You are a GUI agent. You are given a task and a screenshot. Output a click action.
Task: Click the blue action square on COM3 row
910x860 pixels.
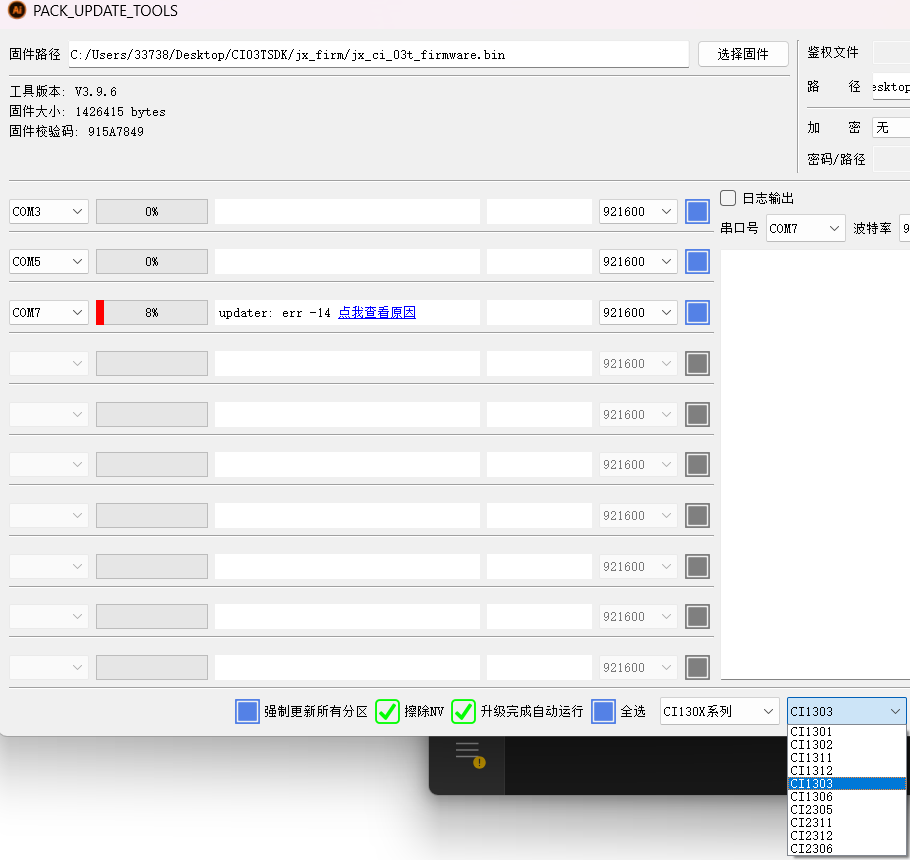click(x=697, y=211)
